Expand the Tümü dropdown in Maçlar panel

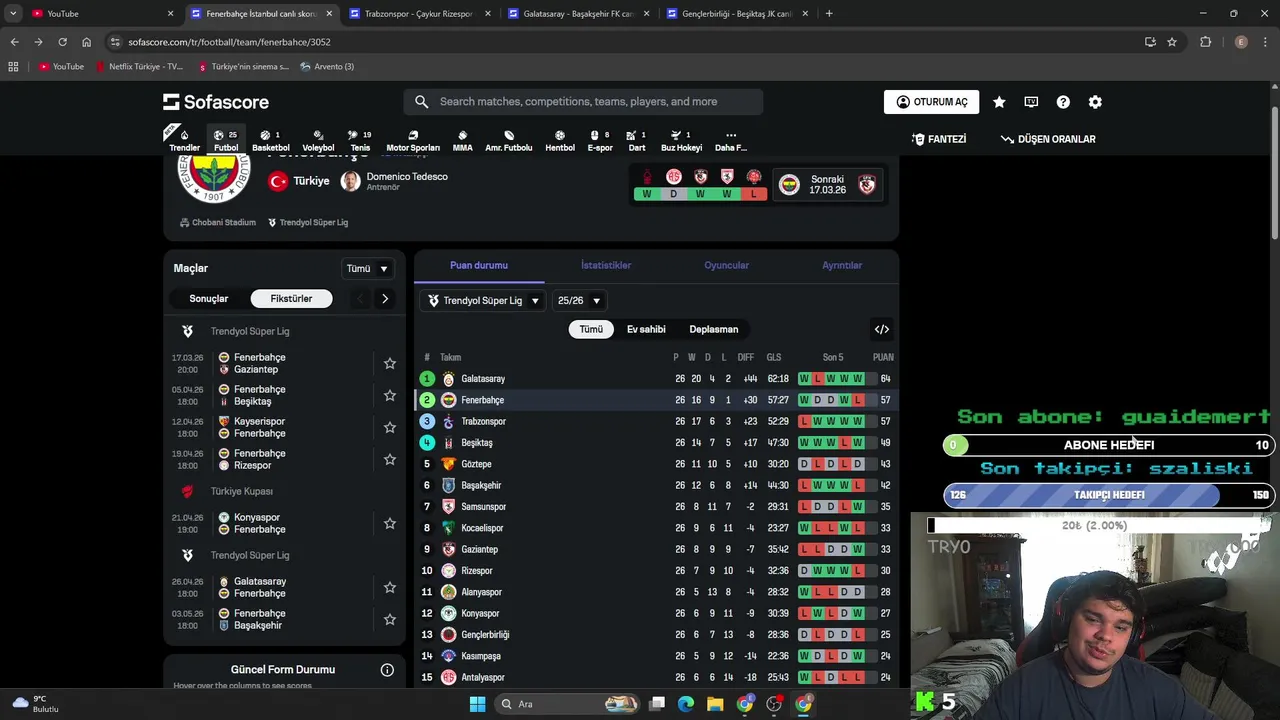[x=367, y=268]
